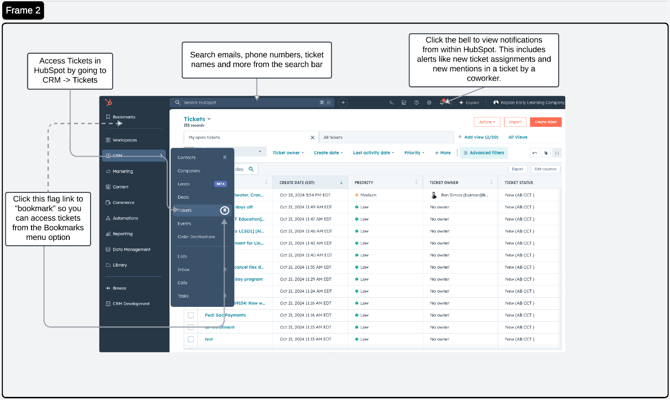The image size is (670, 400).
Task: Open the Ticket owner filter dropdown
Action: 288,153
